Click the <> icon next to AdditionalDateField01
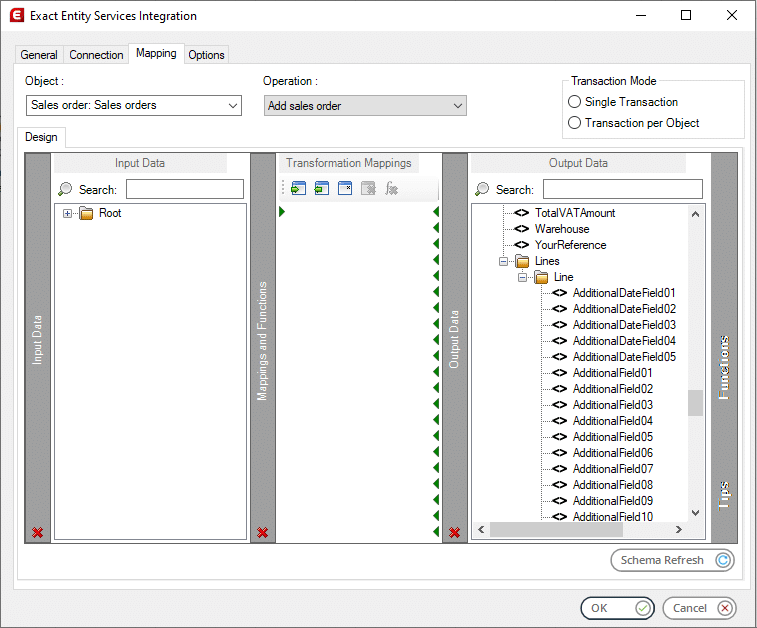 tap(560, 293)
